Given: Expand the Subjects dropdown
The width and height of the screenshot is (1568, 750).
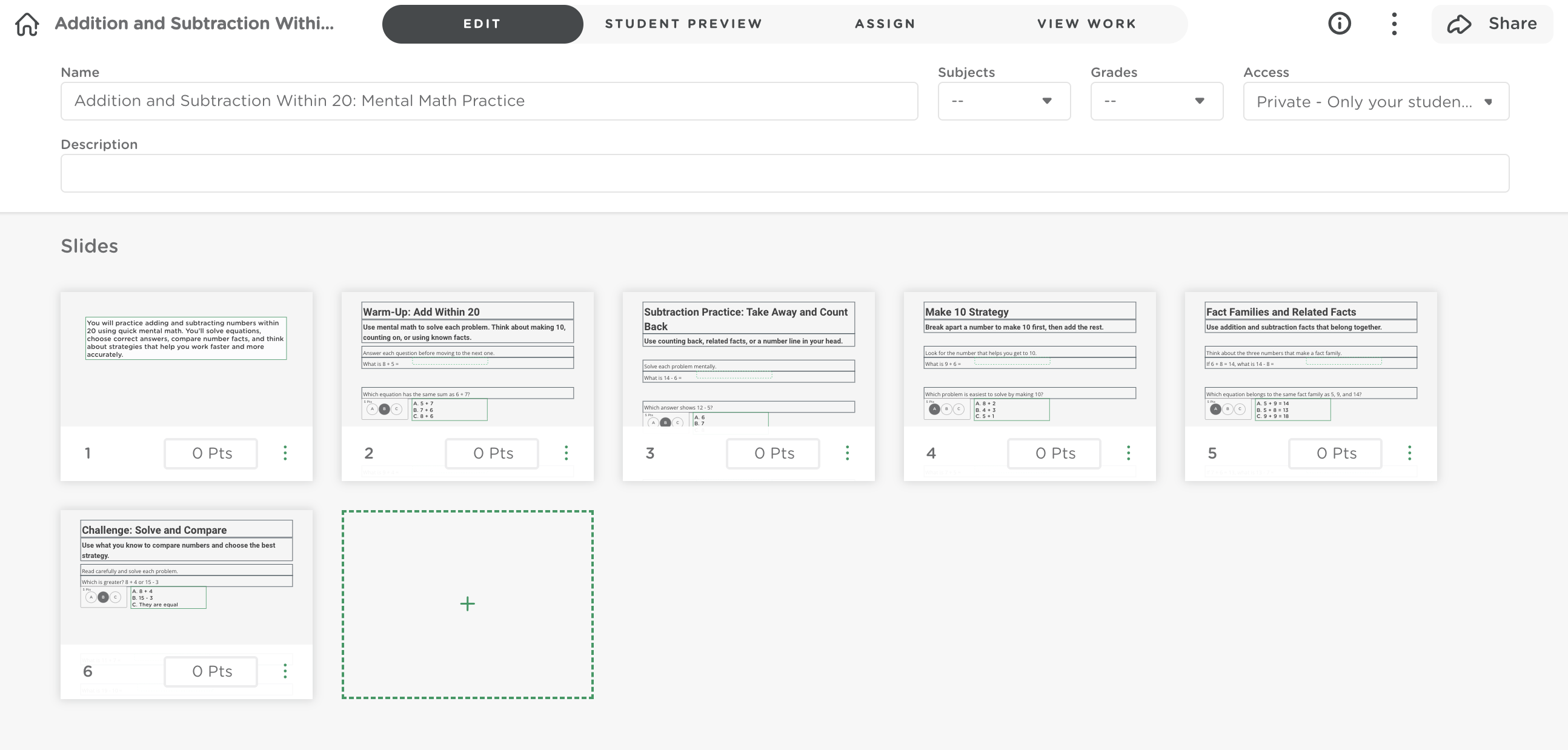Looking at the screenshot, I should coord(1004,101).
